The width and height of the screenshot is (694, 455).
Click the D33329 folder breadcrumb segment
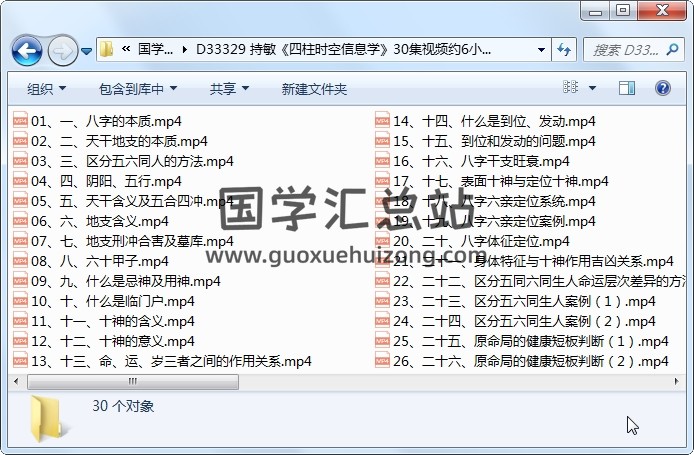tap(343, 49)
